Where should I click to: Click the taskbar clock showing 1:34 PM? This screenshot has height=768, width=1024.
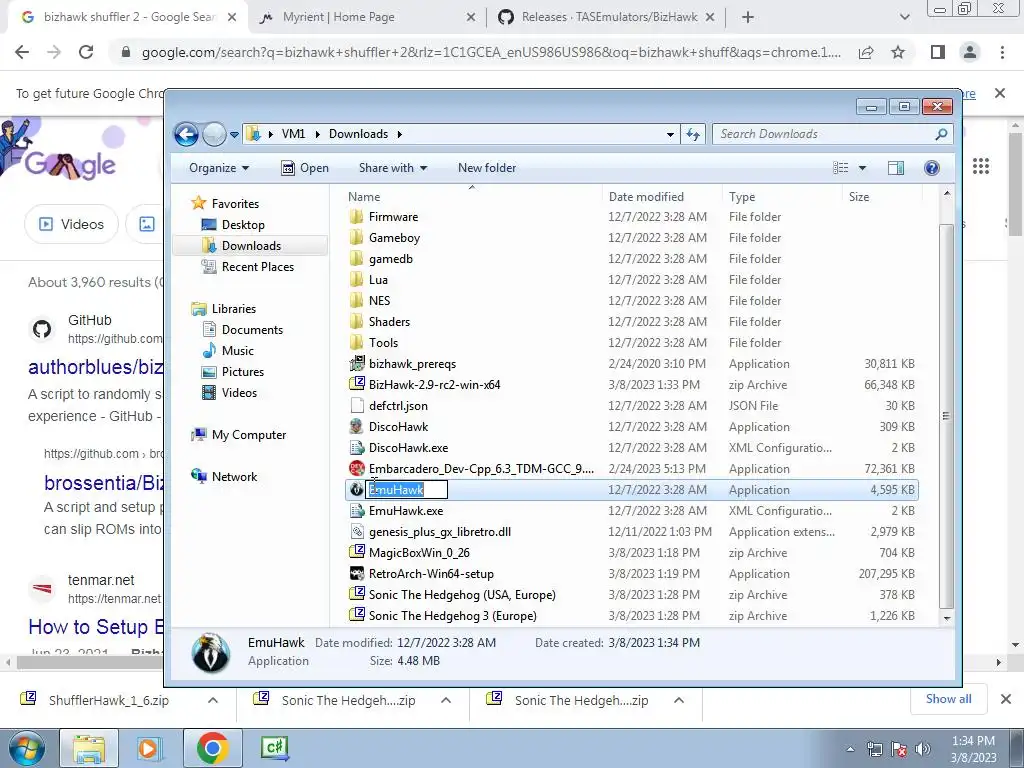click(973, 749)
